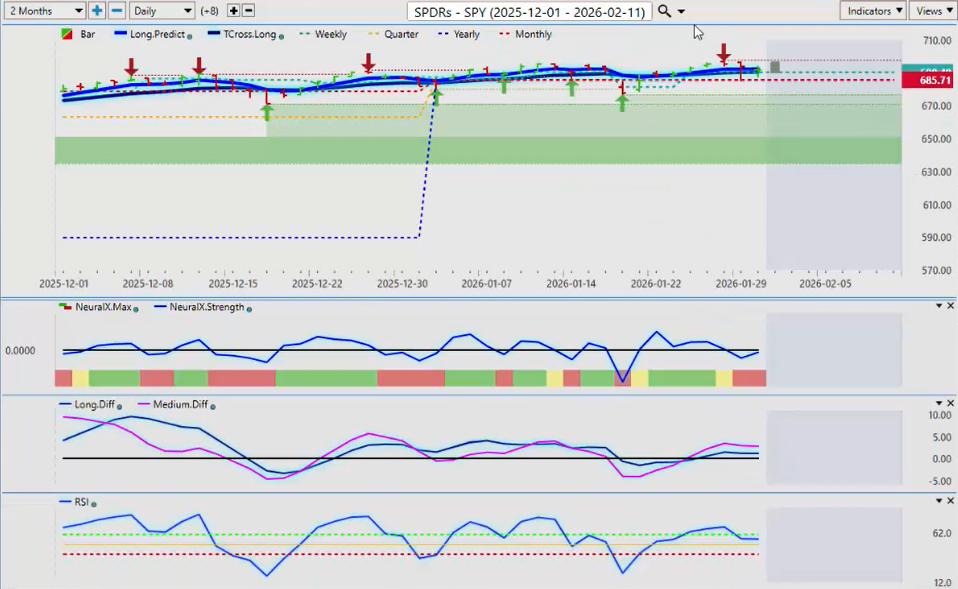Click the magnifying glass search icon
This screenshot has height=589, width=958.
coord(664,11)
